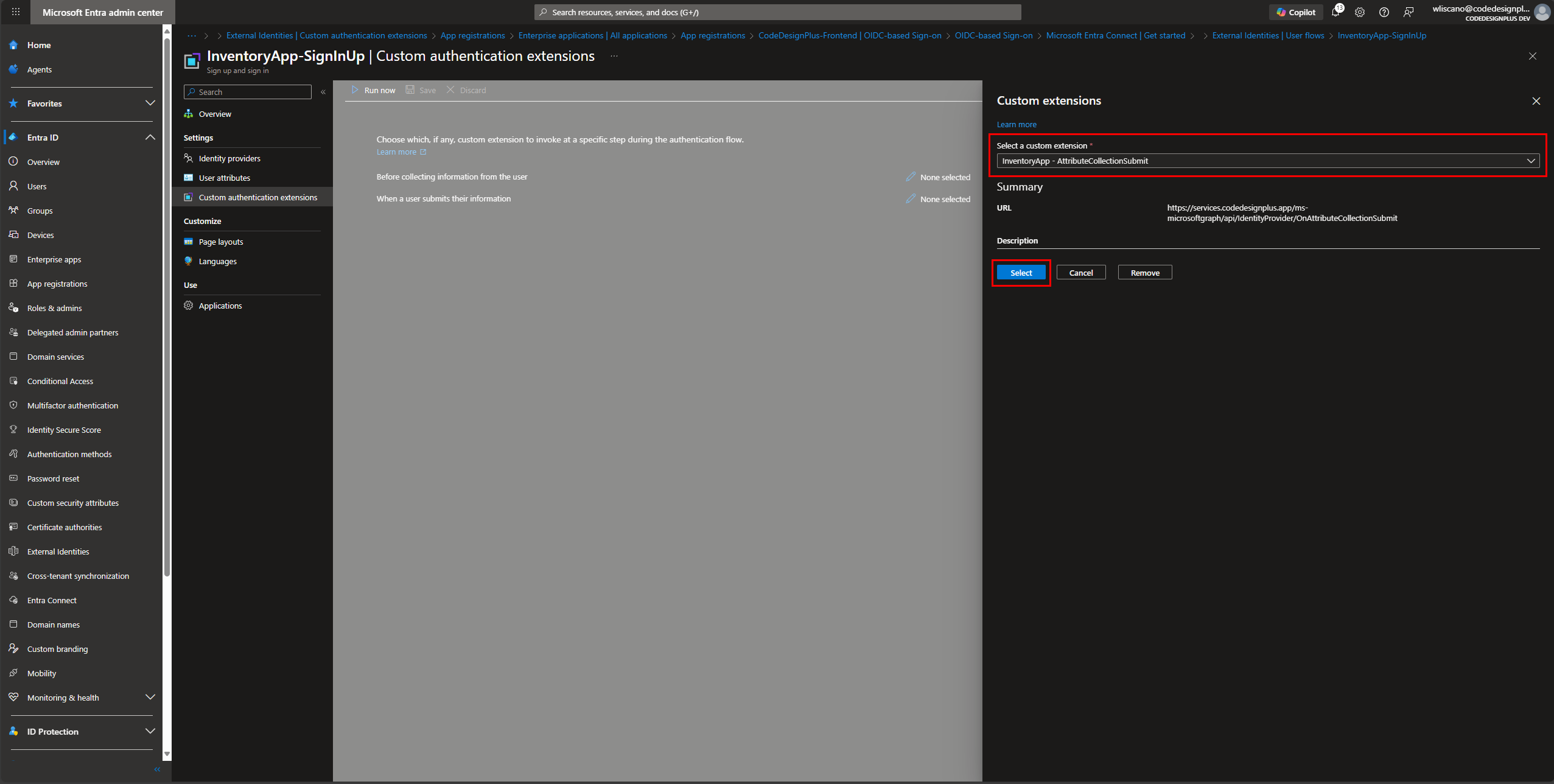Click the top search resources box
This screenshot has height=784, width=1554.
click(x=777, y=12)
